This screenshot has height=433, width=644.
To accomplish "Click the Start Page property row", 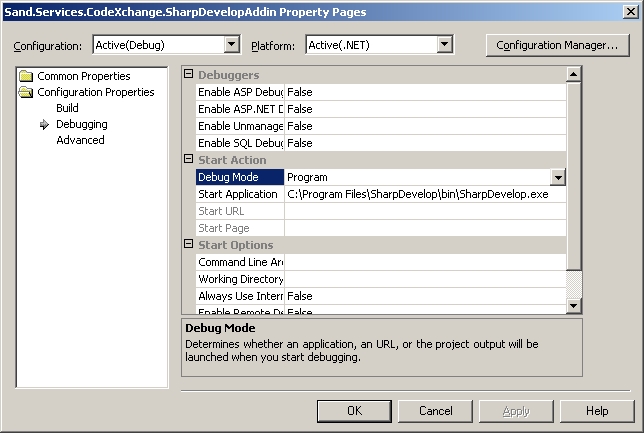I will [381, 228].
